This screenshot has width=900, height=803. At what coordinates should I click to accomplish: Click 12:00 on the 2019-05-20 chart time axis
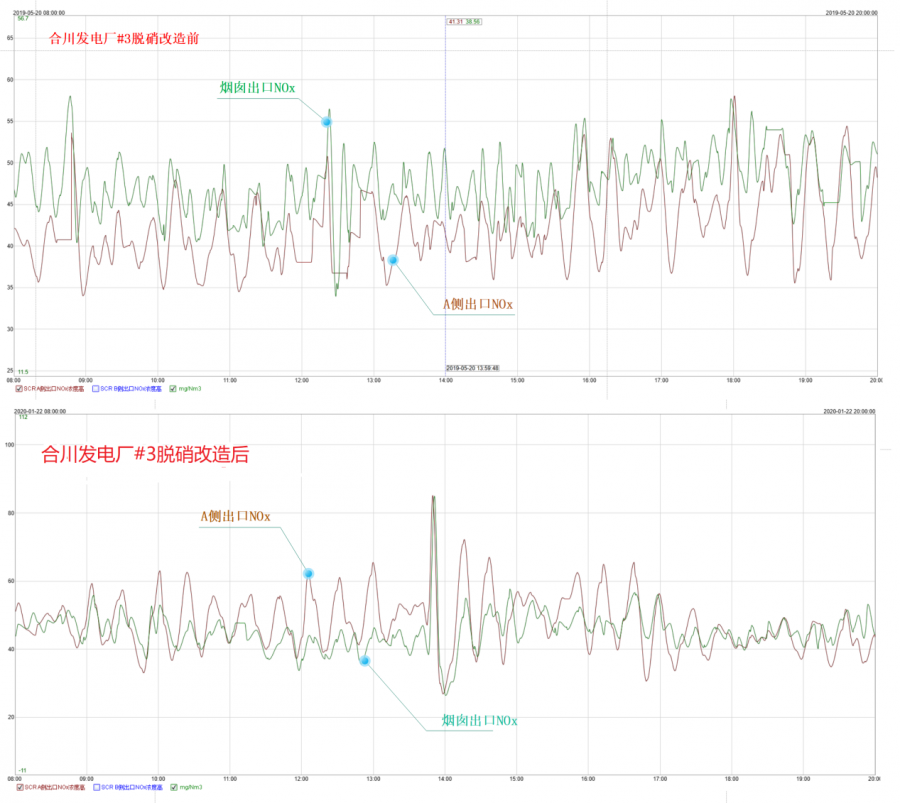302,381
